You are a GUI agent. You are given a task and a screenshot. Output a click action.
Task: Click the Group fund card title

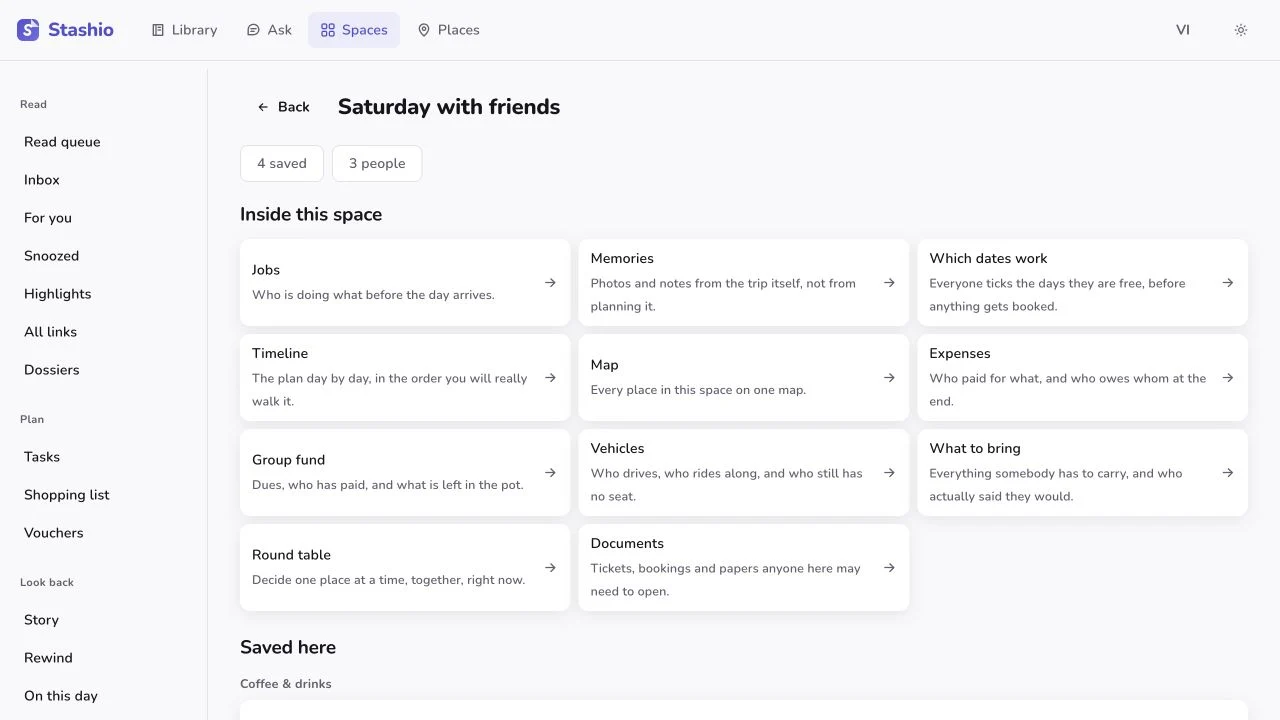[x=289, y=460]
